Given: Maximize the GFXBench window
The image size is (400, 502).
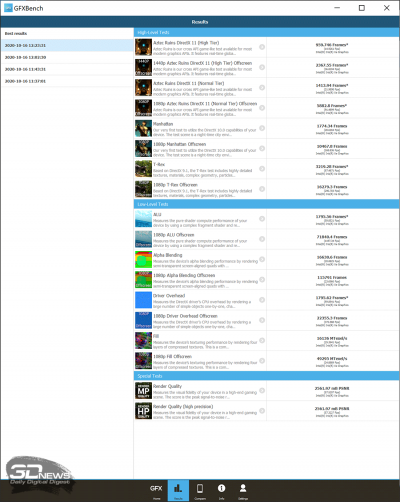Looking at the screenshot, I should (362, 8).
